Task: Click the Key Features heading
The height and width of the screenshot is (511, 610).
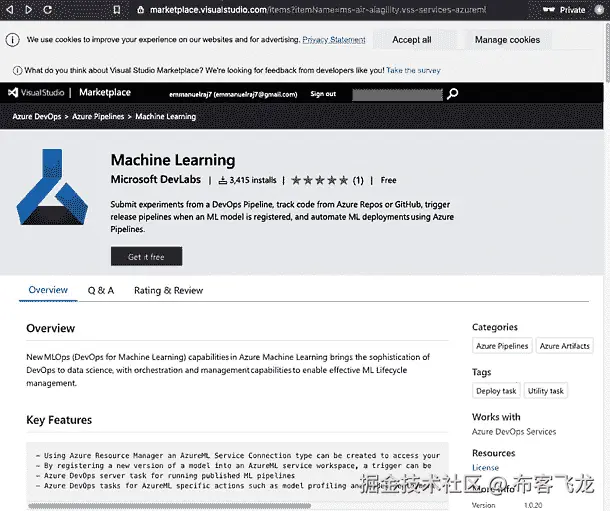Action: click(59, 420)
